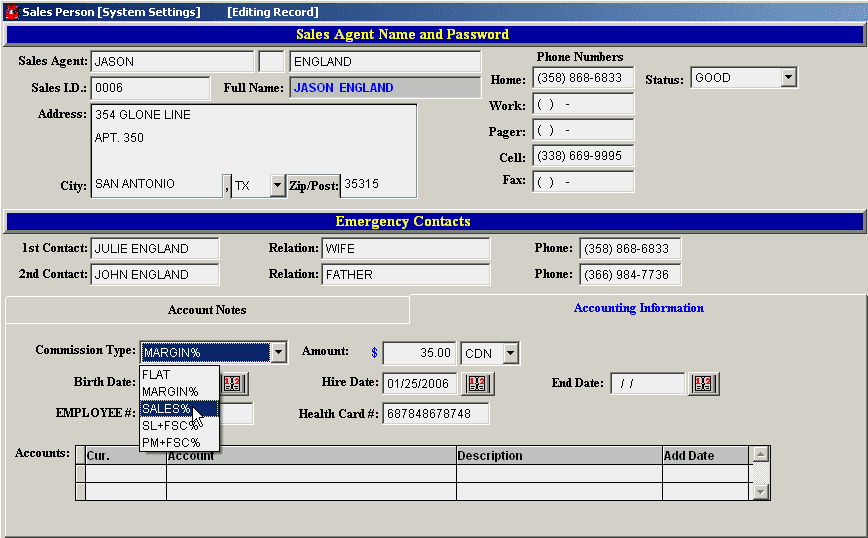
Task: Select SALES% from commission type list
Action: 167,408
